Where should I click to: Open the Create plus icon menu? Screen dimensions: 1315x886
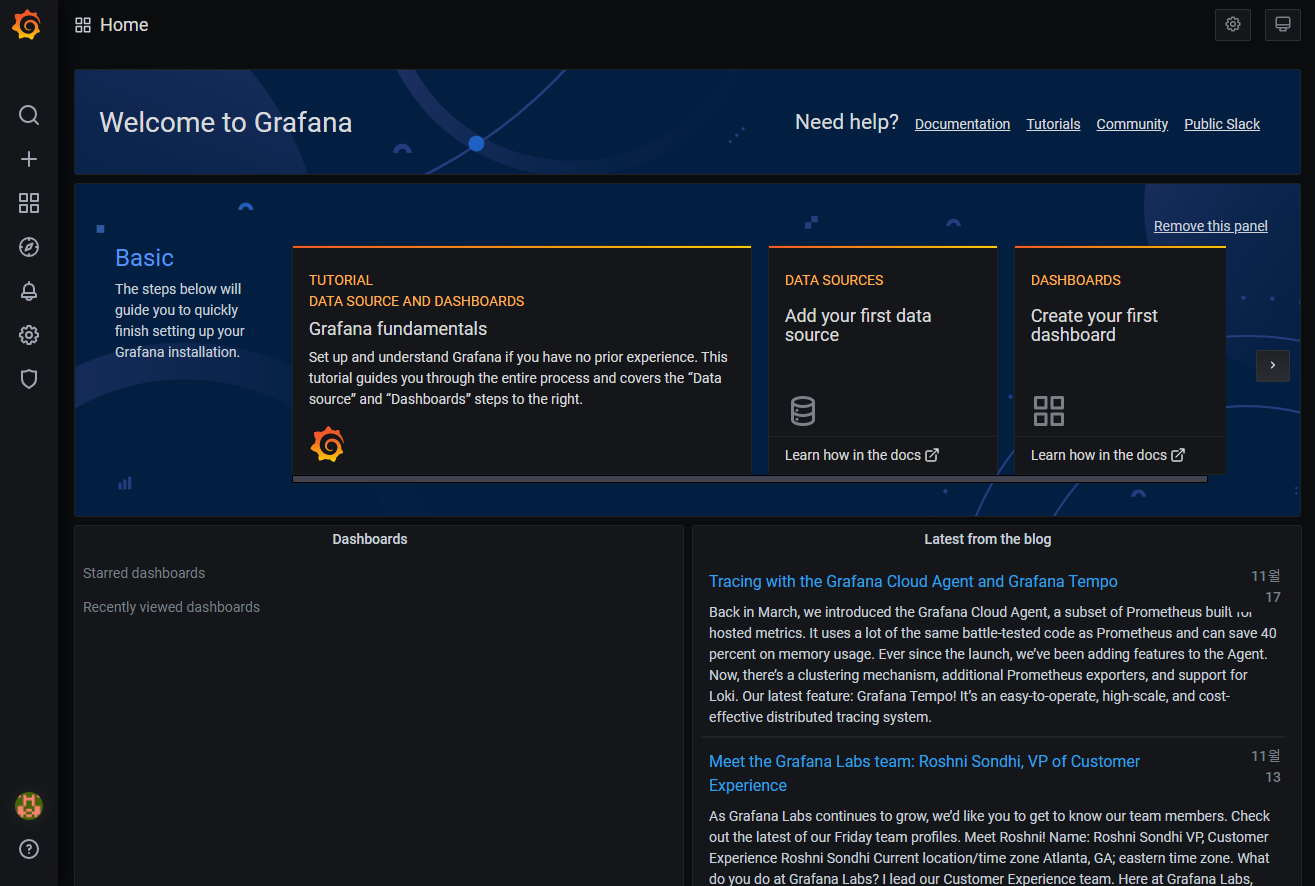point(29,159)
